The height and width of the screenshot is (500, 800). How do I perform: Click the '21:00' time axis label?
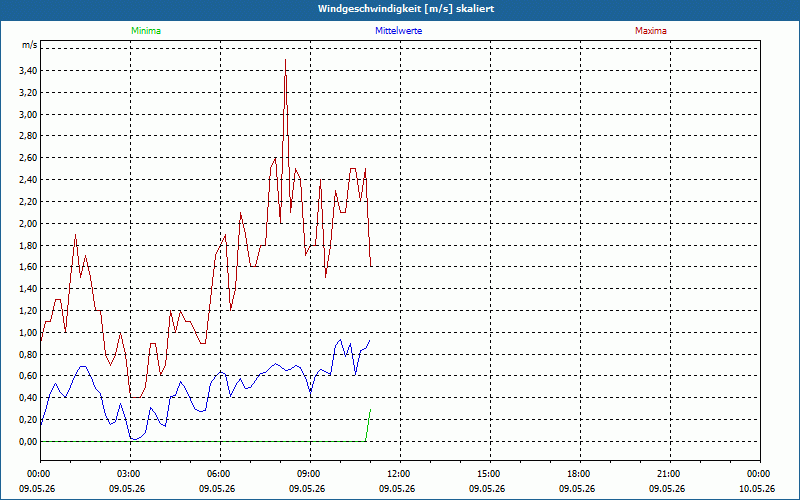click(670, 474)
